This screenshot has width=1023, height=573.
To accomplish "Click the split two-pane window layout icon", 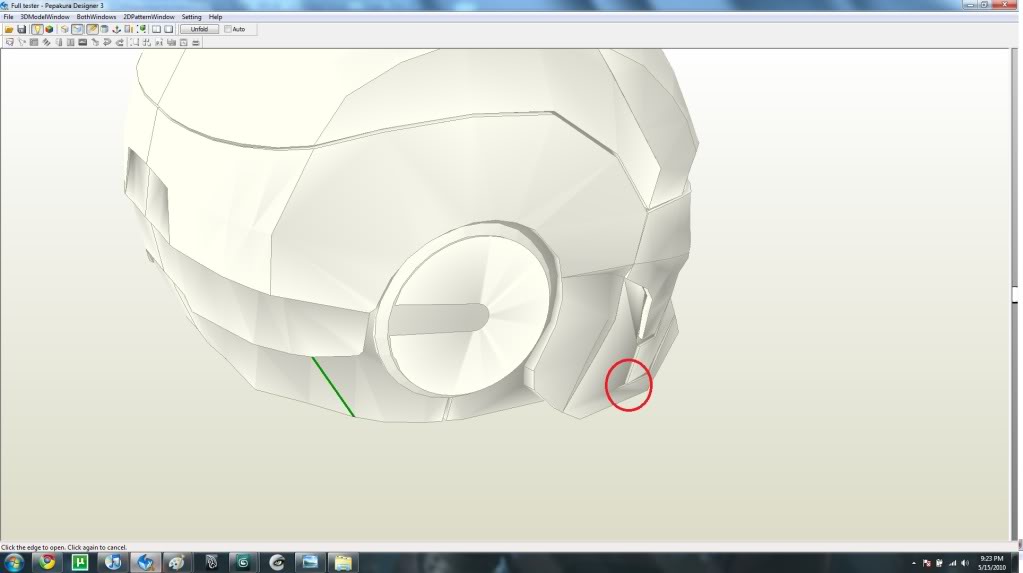I will [x=157, y=29].
